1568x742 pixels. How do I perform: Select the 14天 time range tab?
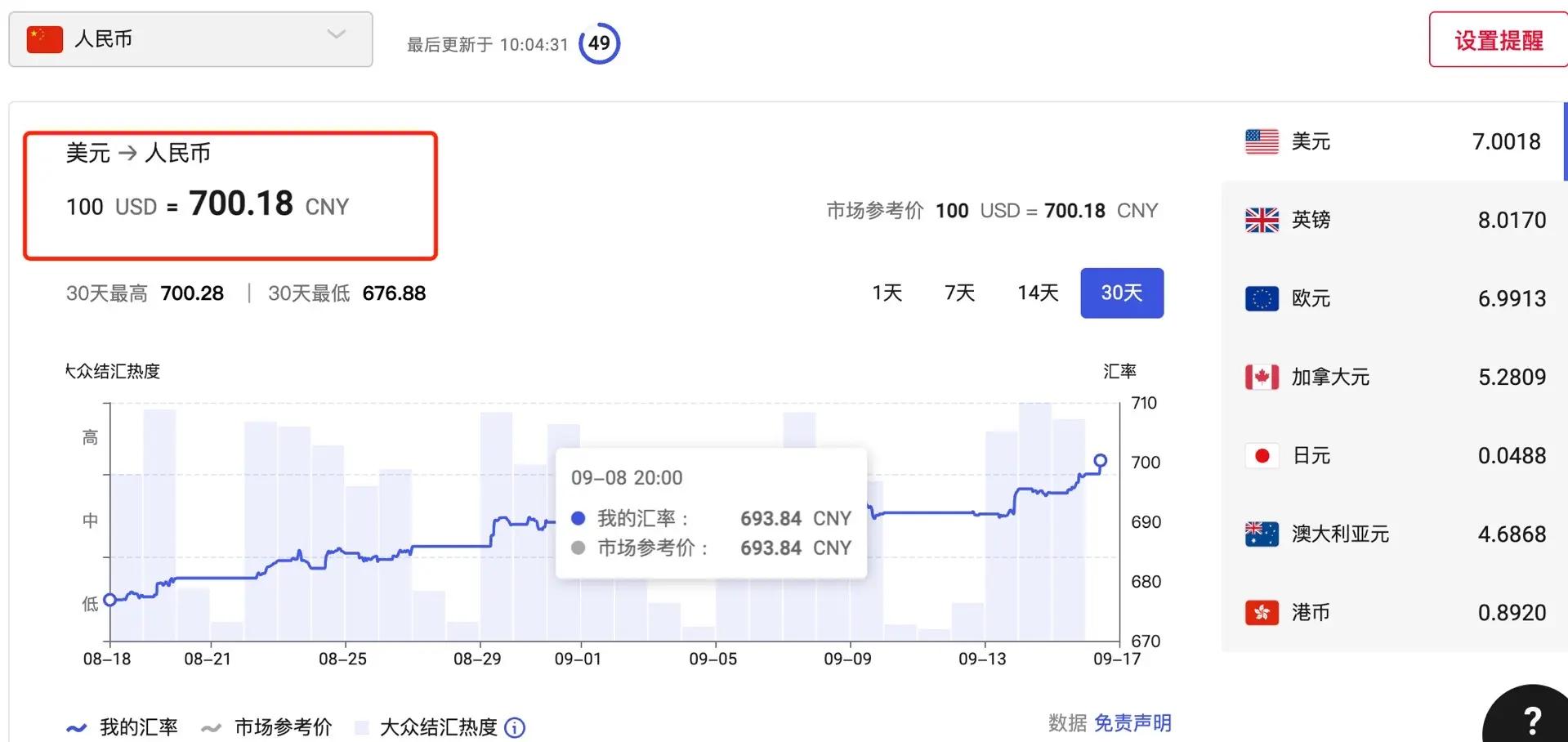[1037, 293]
